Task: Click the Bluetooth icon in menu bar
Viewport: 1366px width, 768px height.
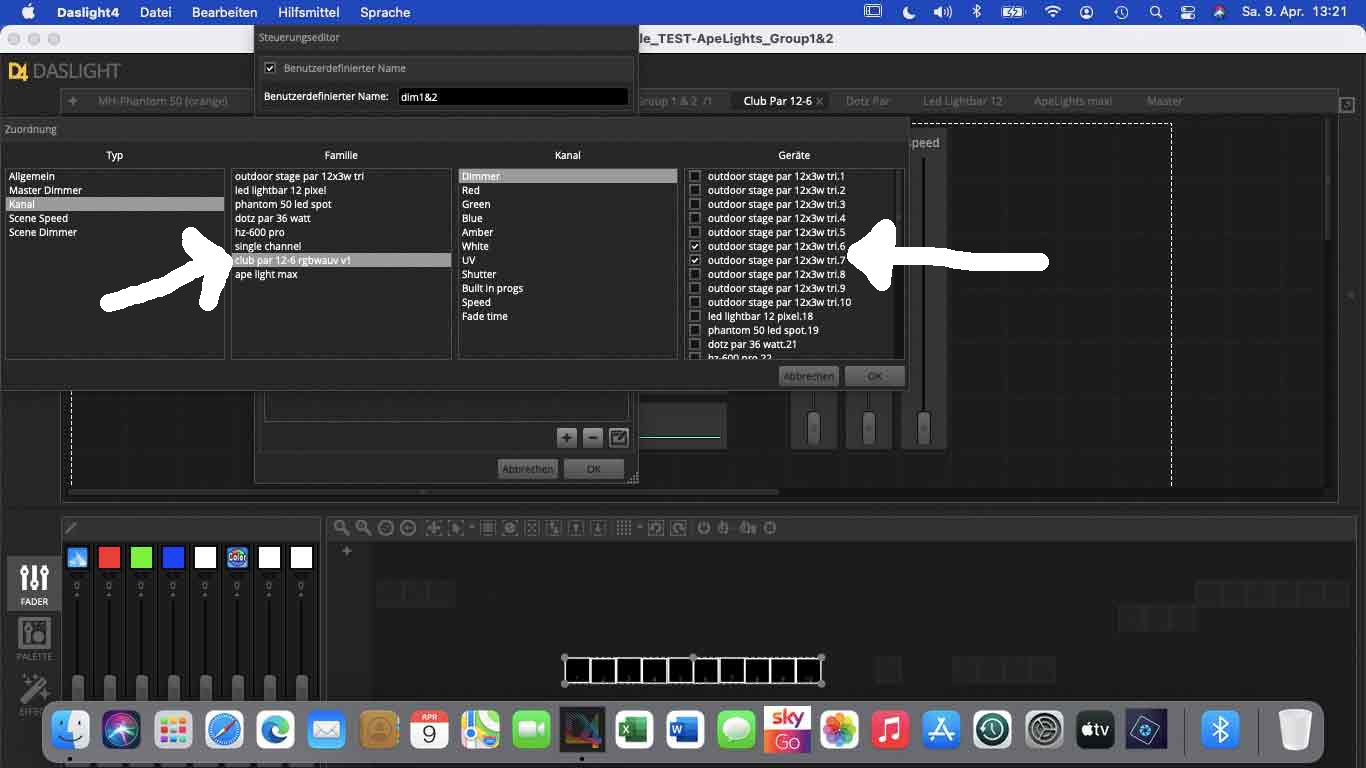Action: [976, 12]
